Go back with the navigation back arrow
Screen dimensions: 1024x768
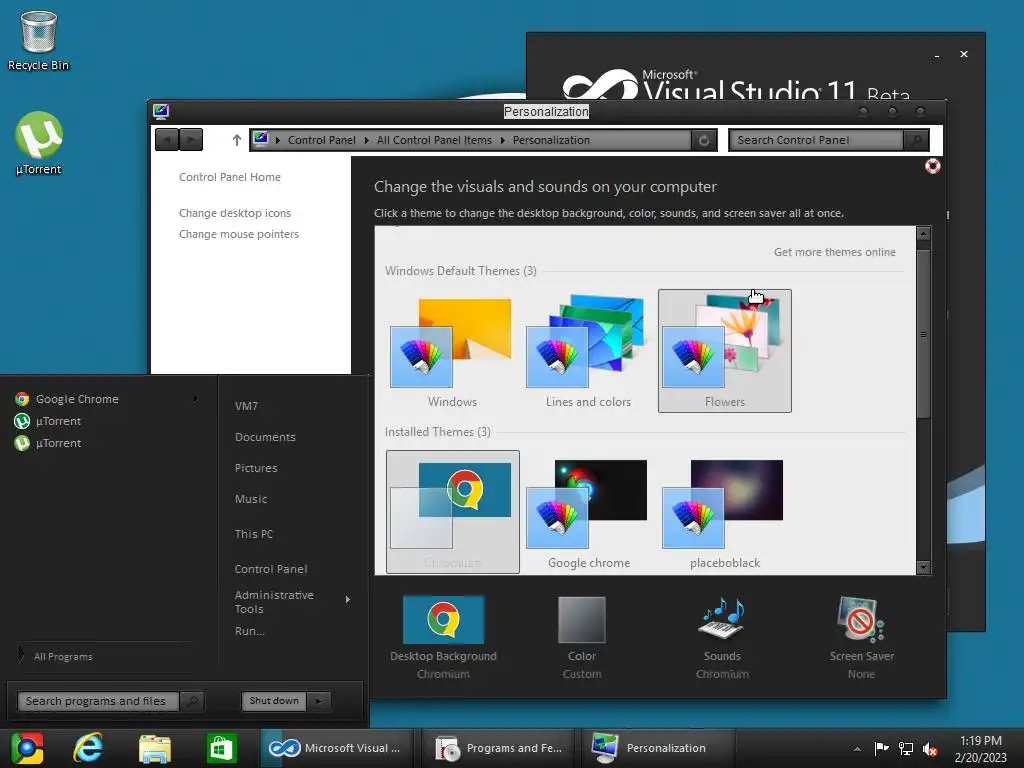(167, 140)
